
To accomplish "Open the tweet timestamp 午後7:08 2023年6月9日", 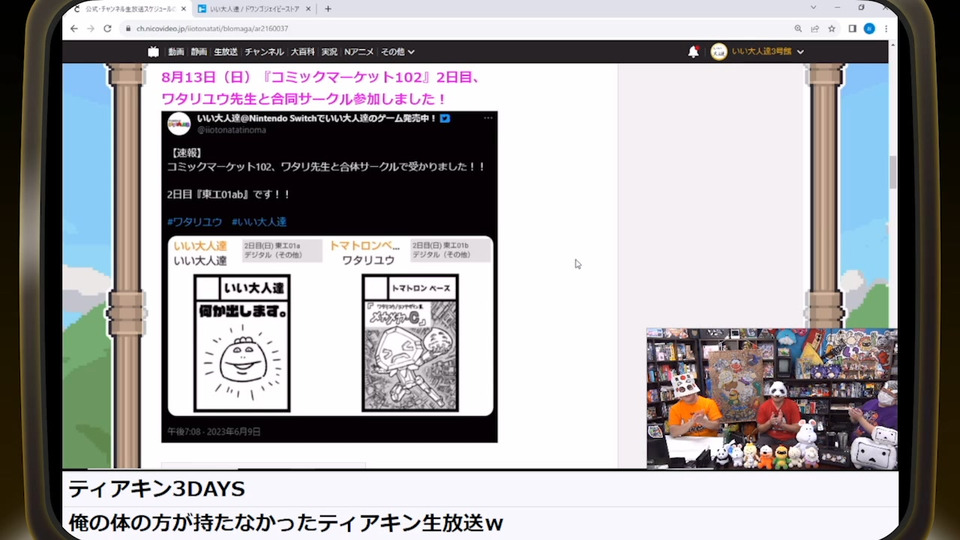I will 214,432.
